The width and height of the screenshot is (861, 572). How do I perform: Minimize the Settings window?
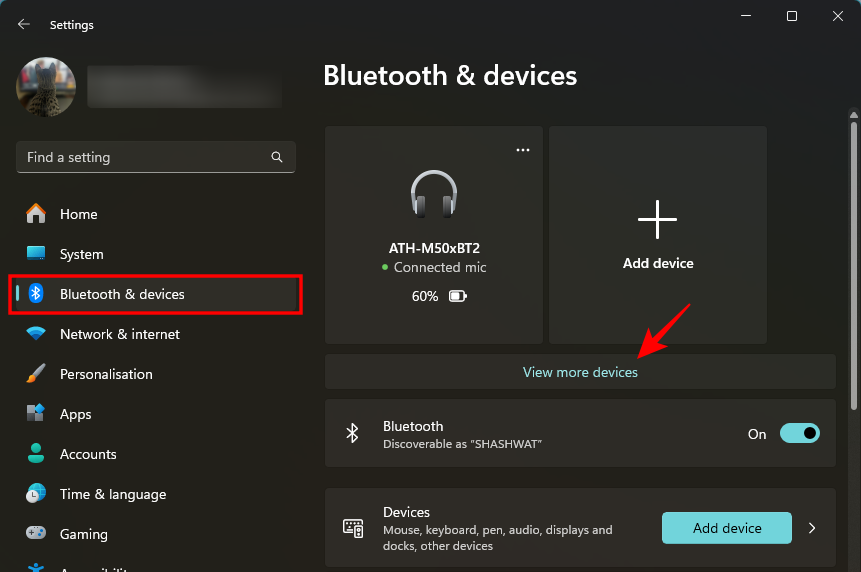[746, 16]
